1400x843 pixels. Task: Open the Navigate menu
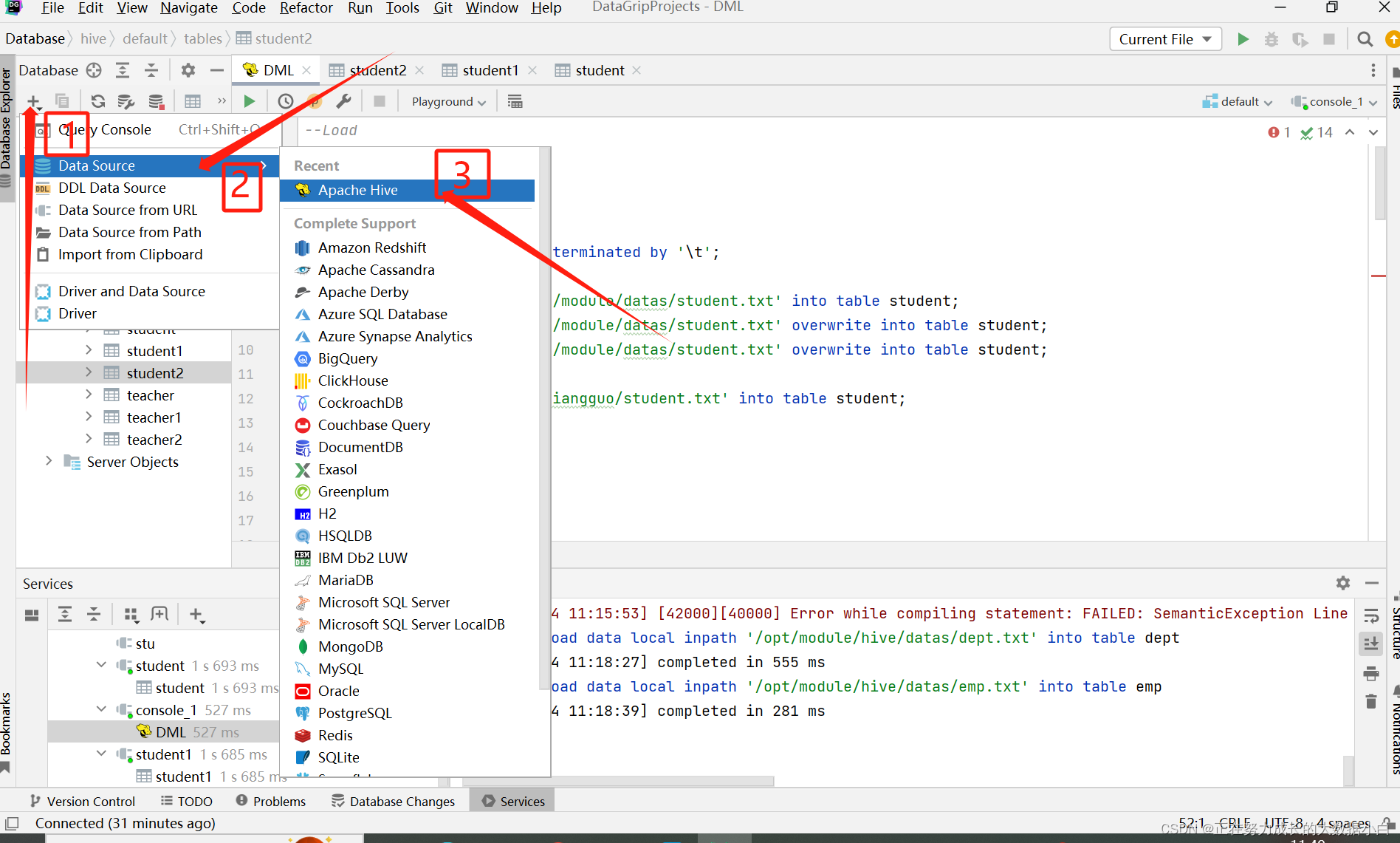tap(189, 8)
